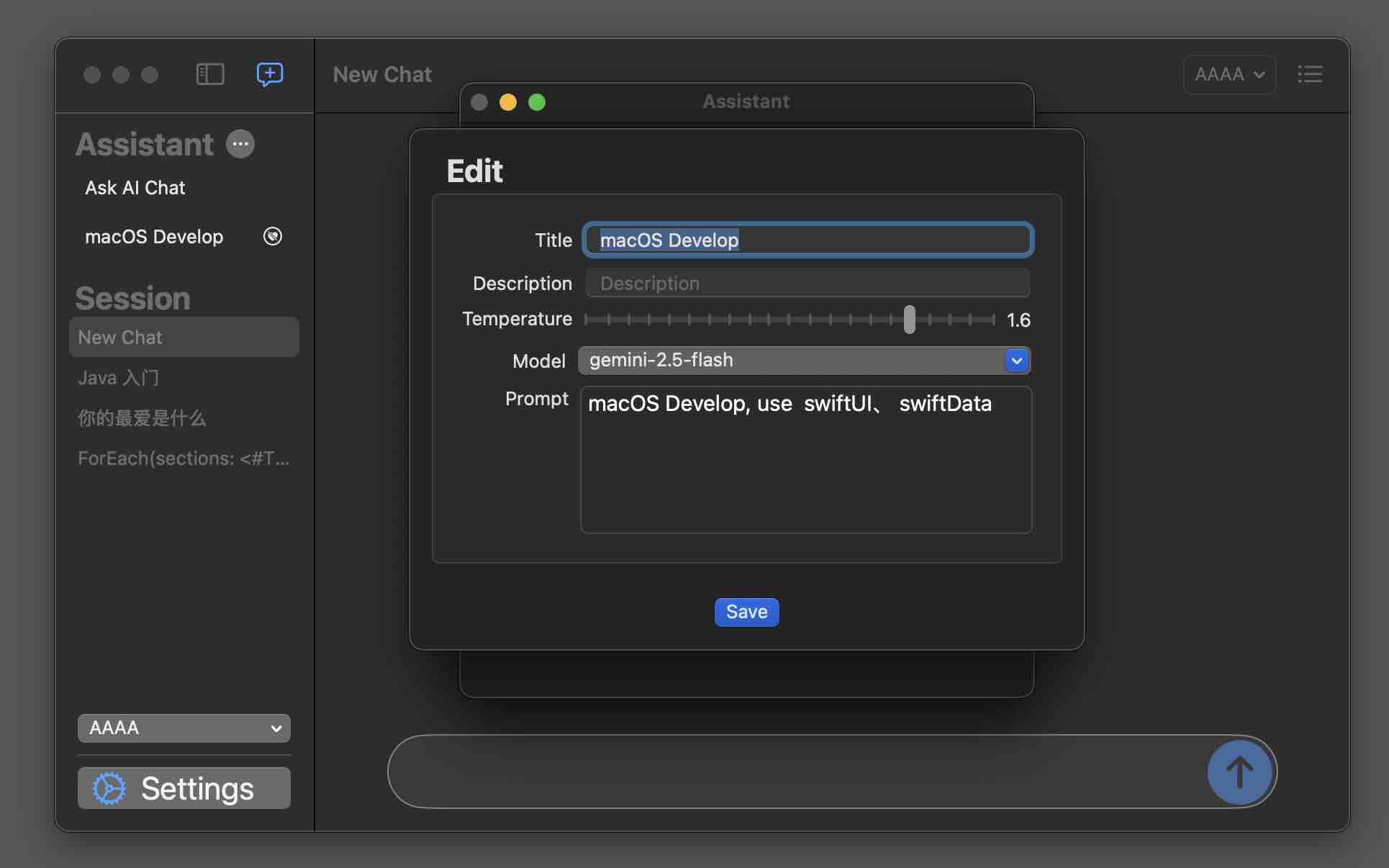Open the AAAA dropdown in top toolbar
Screen dimensions: 1389x868
(x=1229, y=74)
